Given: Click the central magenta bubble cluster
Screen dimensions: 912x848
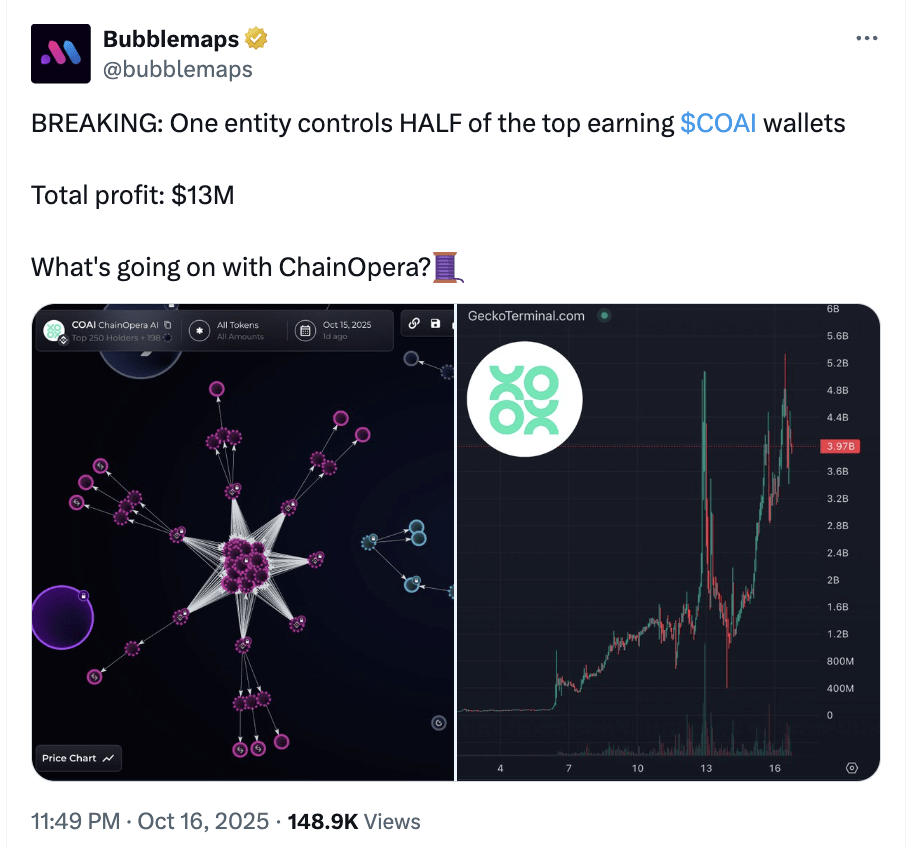Looking at the screenshot, I should click(x=243, y=566).
